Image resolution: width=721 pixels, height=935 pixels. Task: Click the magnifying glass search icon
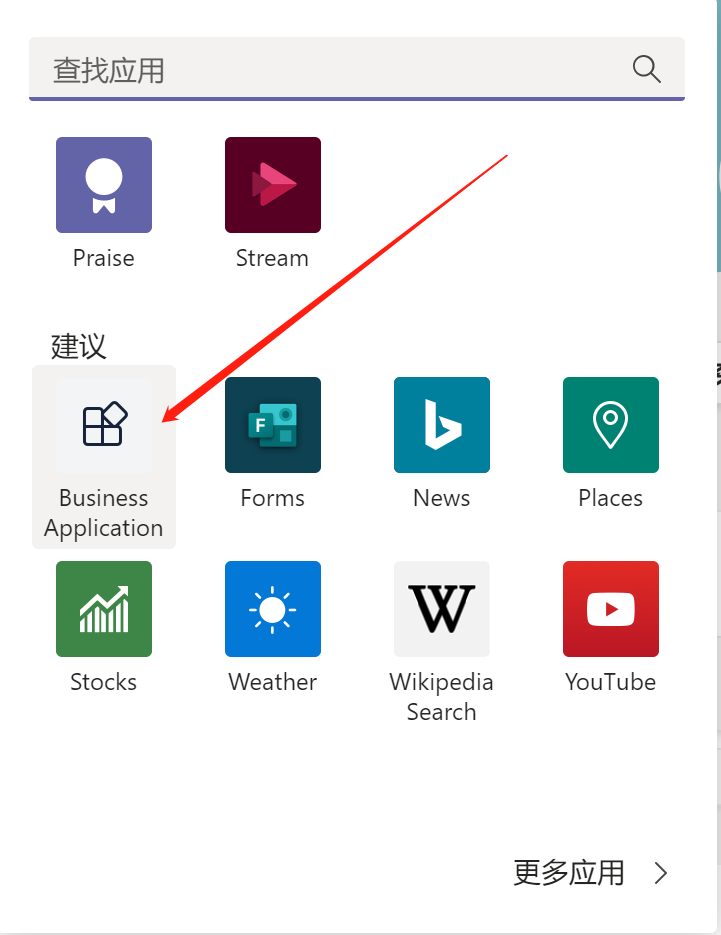(x=646, y=69)
